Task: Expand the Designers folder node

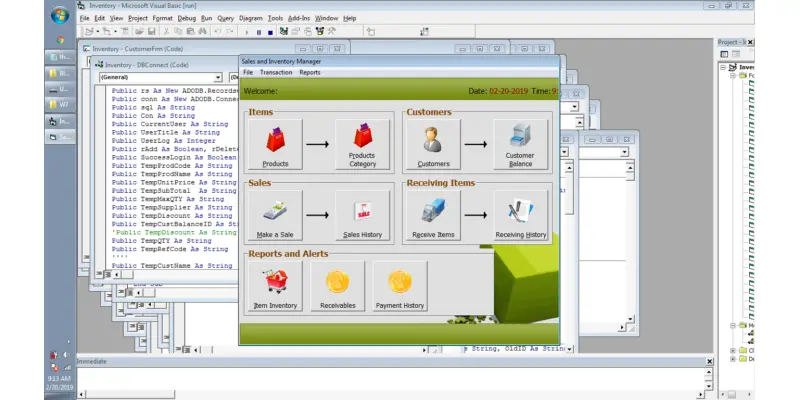Action: (733, 359)
